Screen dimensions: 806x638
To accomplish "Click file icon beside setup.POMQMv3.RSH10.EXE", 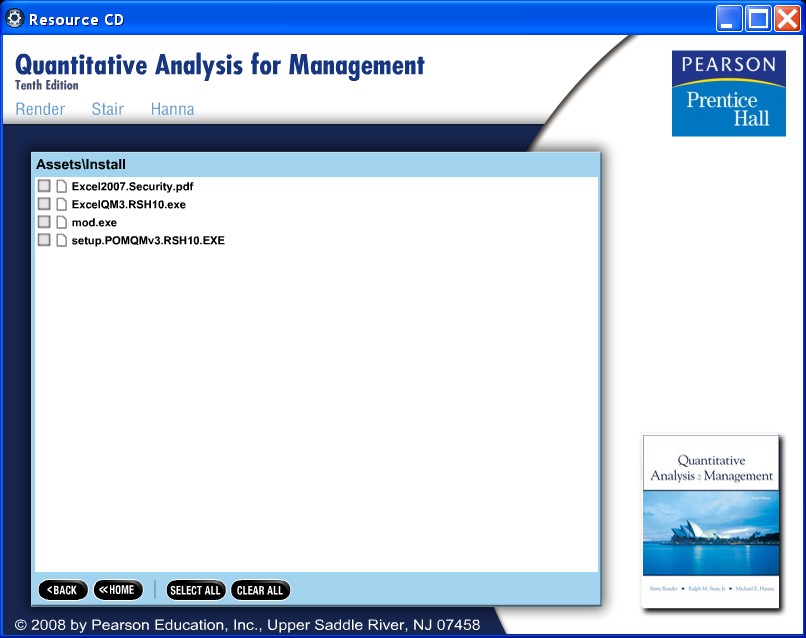I will (61, 240).
